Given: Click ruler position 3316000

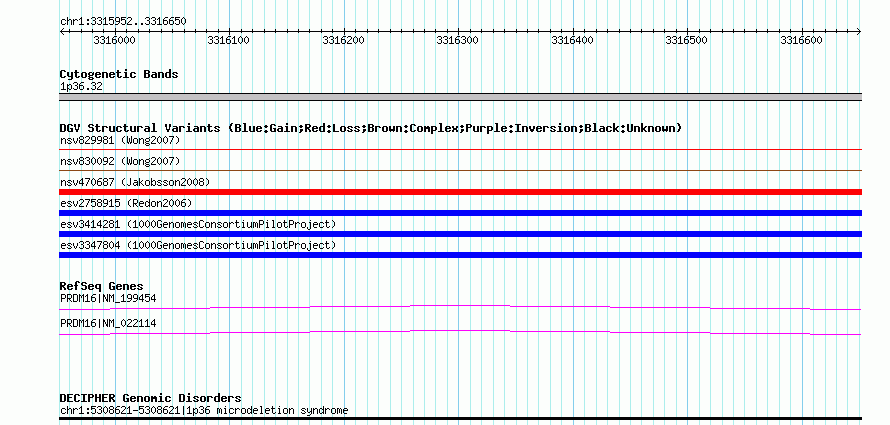Looking at the screenshot, I should tap(115, 40).
